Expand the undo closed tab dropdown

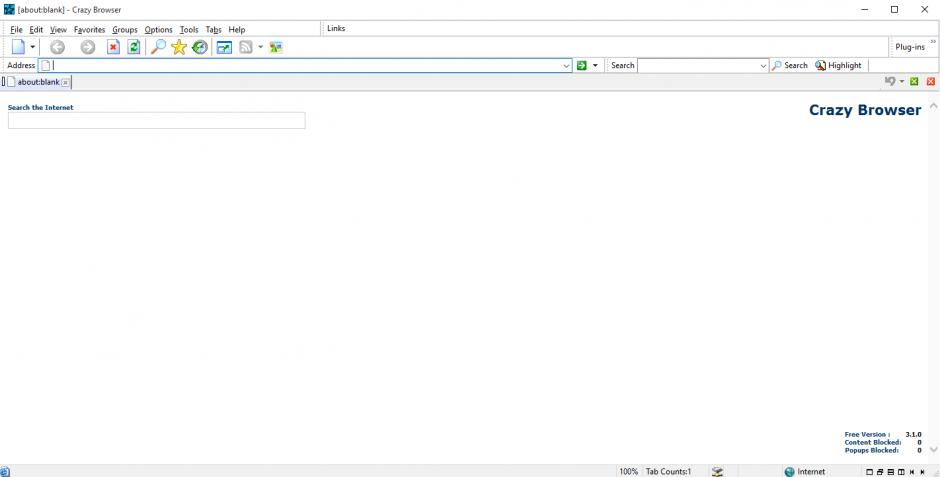(901, 81)
